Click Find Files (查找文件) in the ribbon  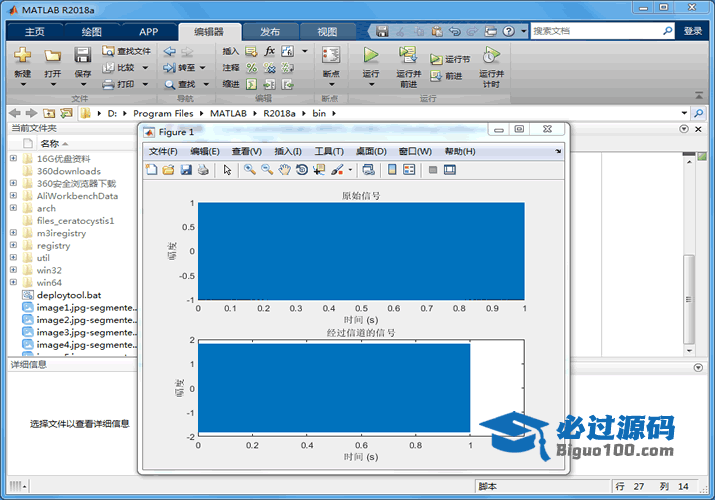[127, 51]
